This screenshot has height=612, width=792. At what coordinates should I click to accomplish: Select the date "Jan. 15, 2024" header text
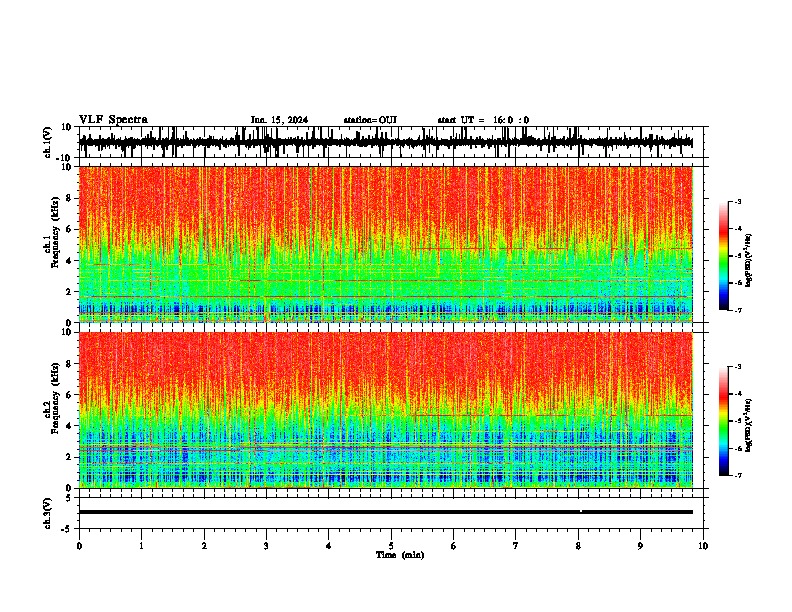point(279,120)
